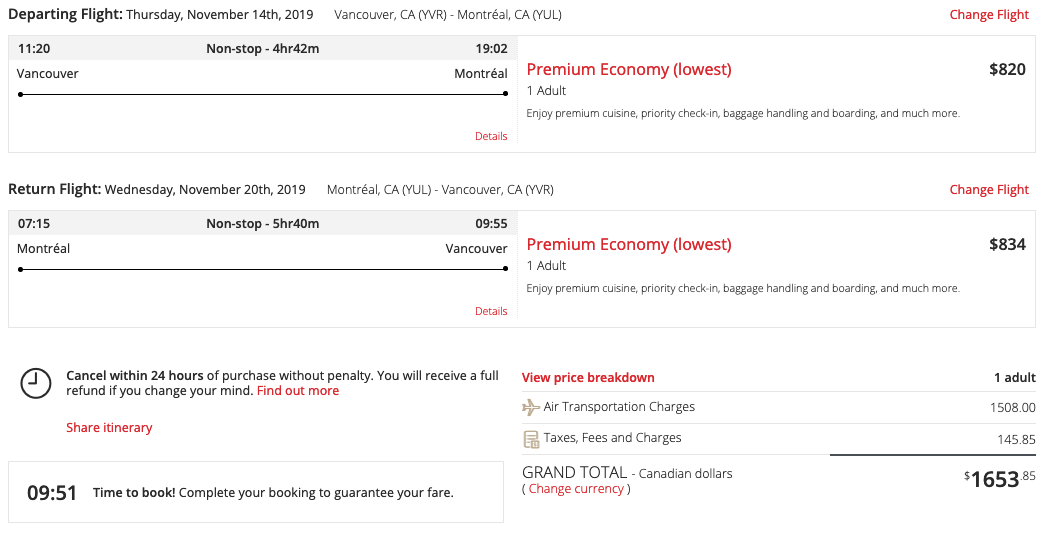Click the receipt icon for Taxes, Fees and Charges
The image size is (1050, 533).
coord(531,439)
